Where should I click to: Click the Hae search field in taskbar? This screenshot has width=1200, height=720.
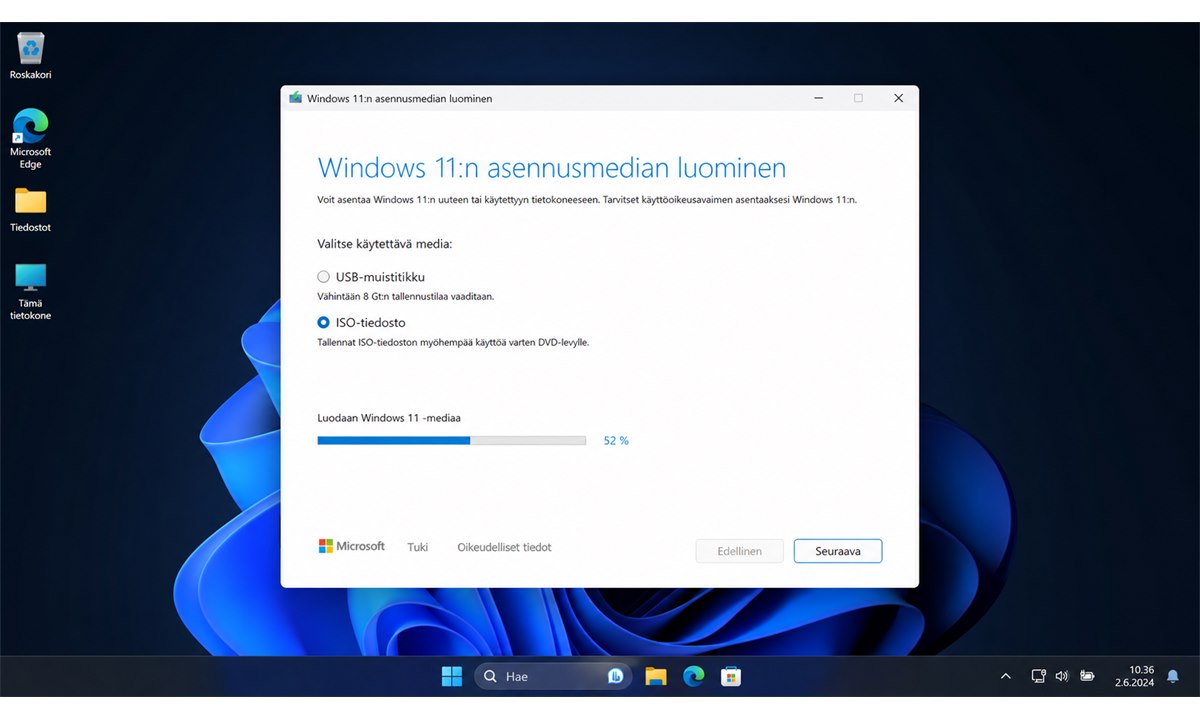(553, 676)
